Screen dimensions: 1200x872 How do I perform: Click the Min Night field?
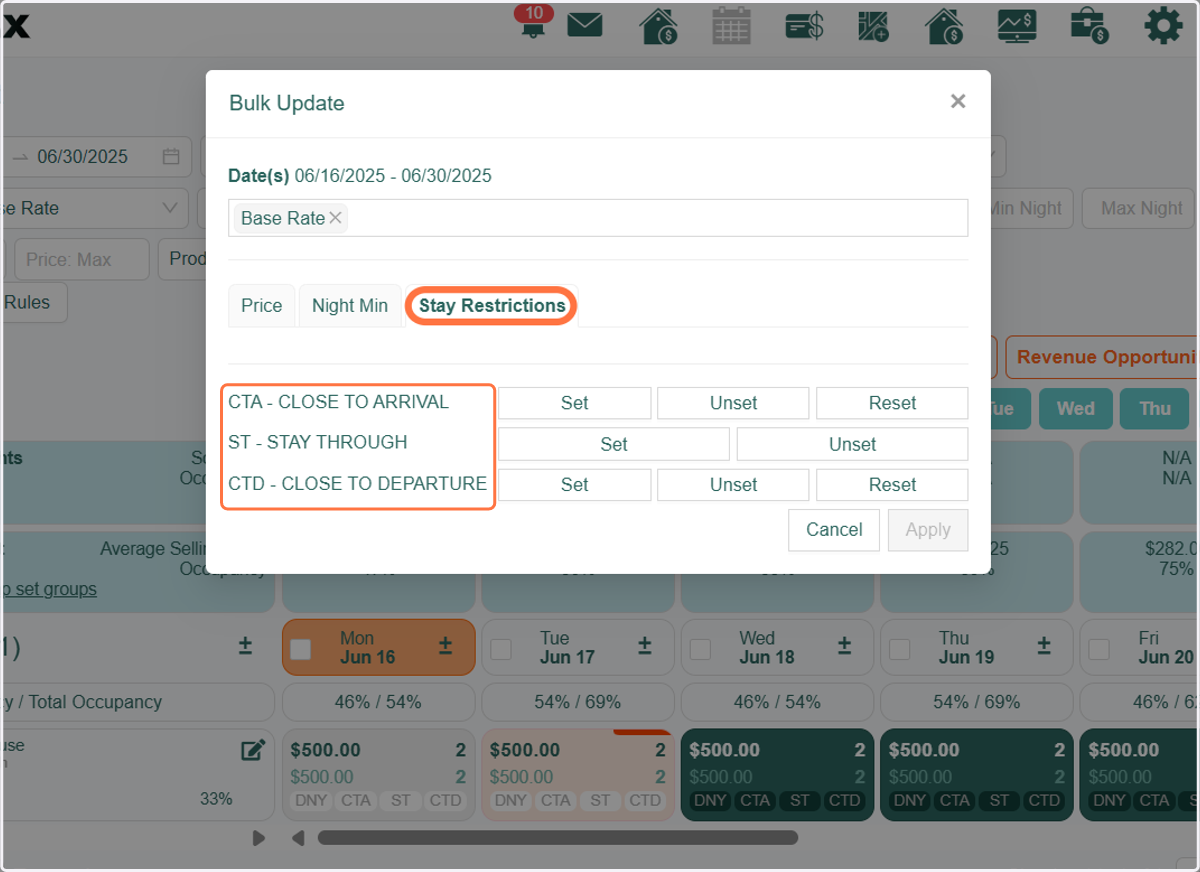click(1030, 208)
